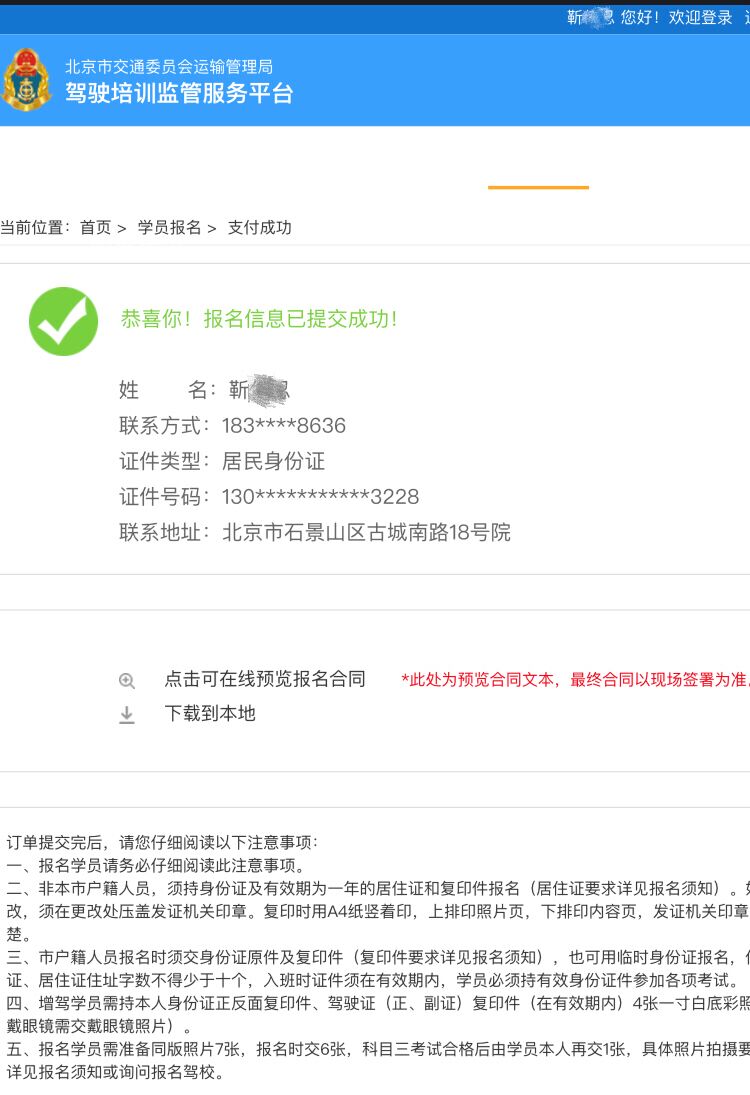Click the phone number 183****8636

(x=284, y=425)
